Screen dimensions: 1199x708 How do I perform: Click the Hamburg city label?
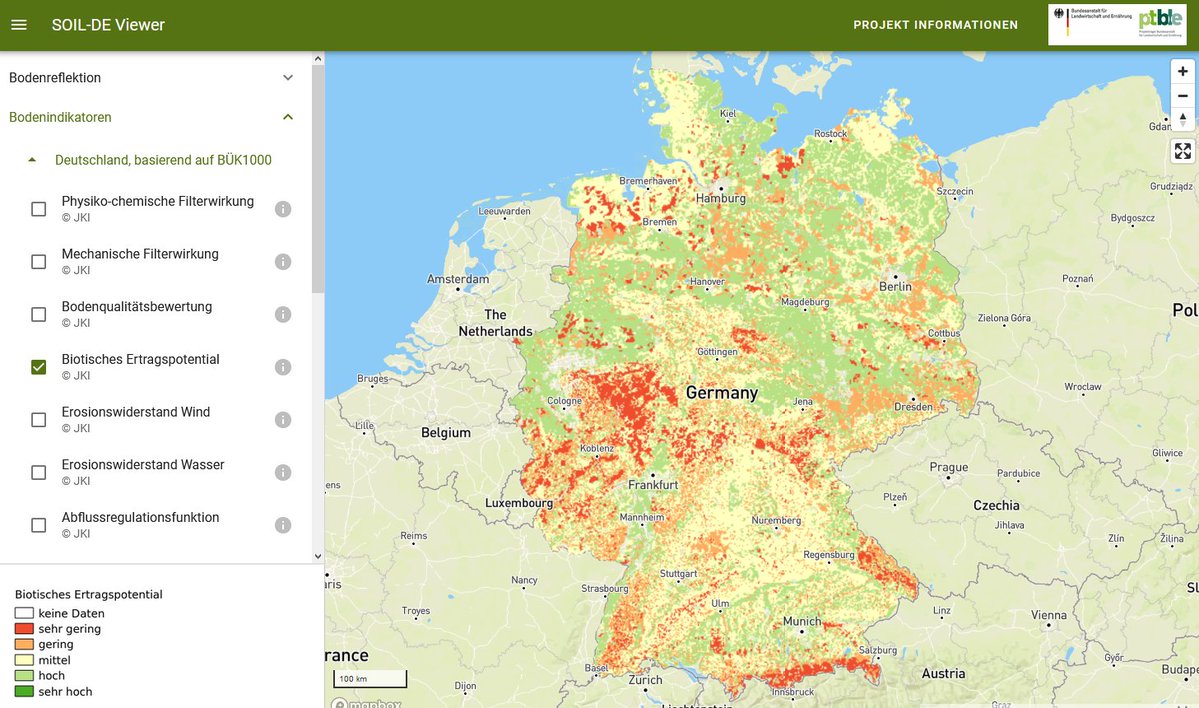click(720, 198)
